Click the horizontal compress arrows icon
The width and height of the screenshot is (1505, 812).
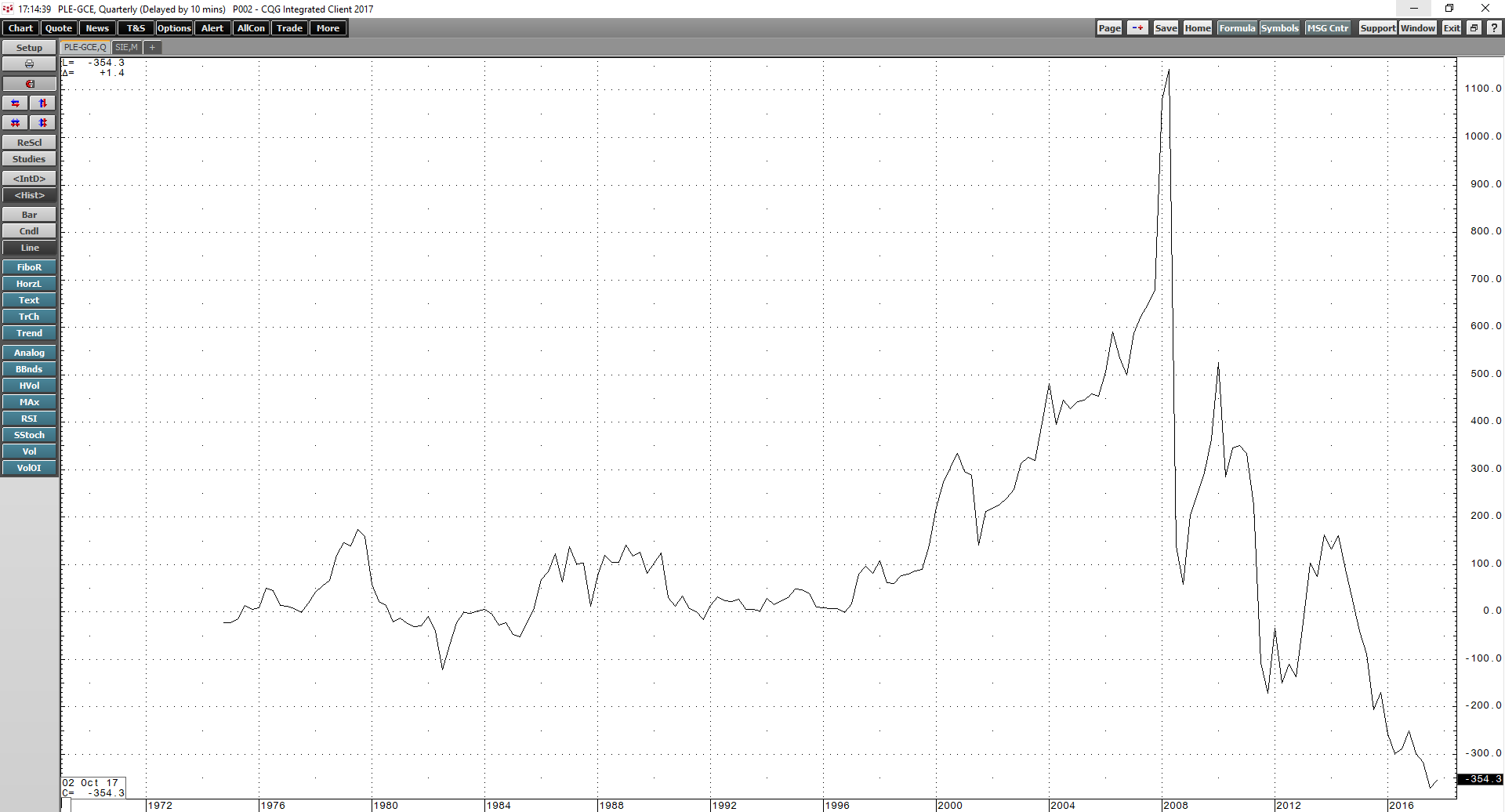[x=16, y=123]
